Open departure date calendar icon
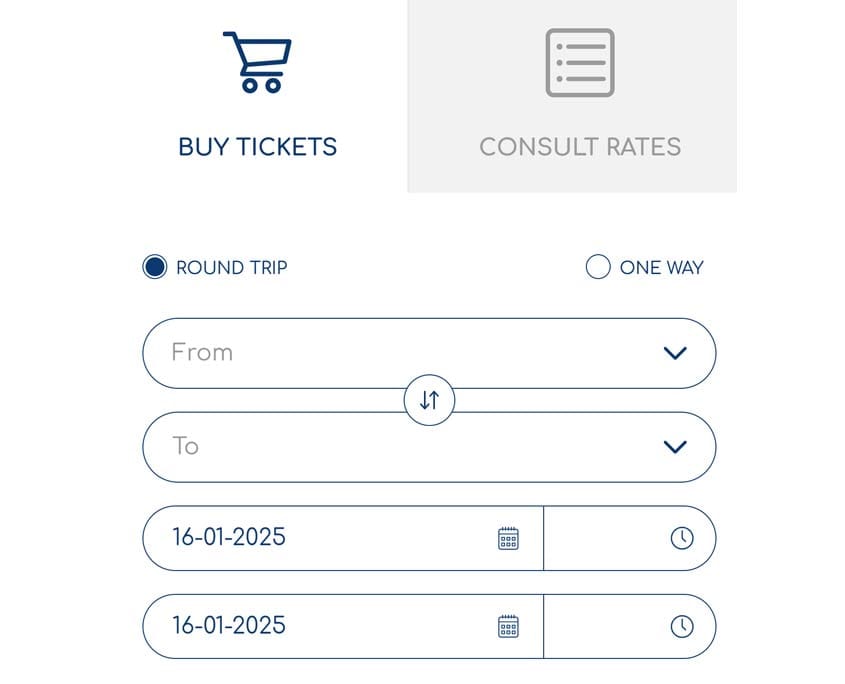 tap(508, 538)
